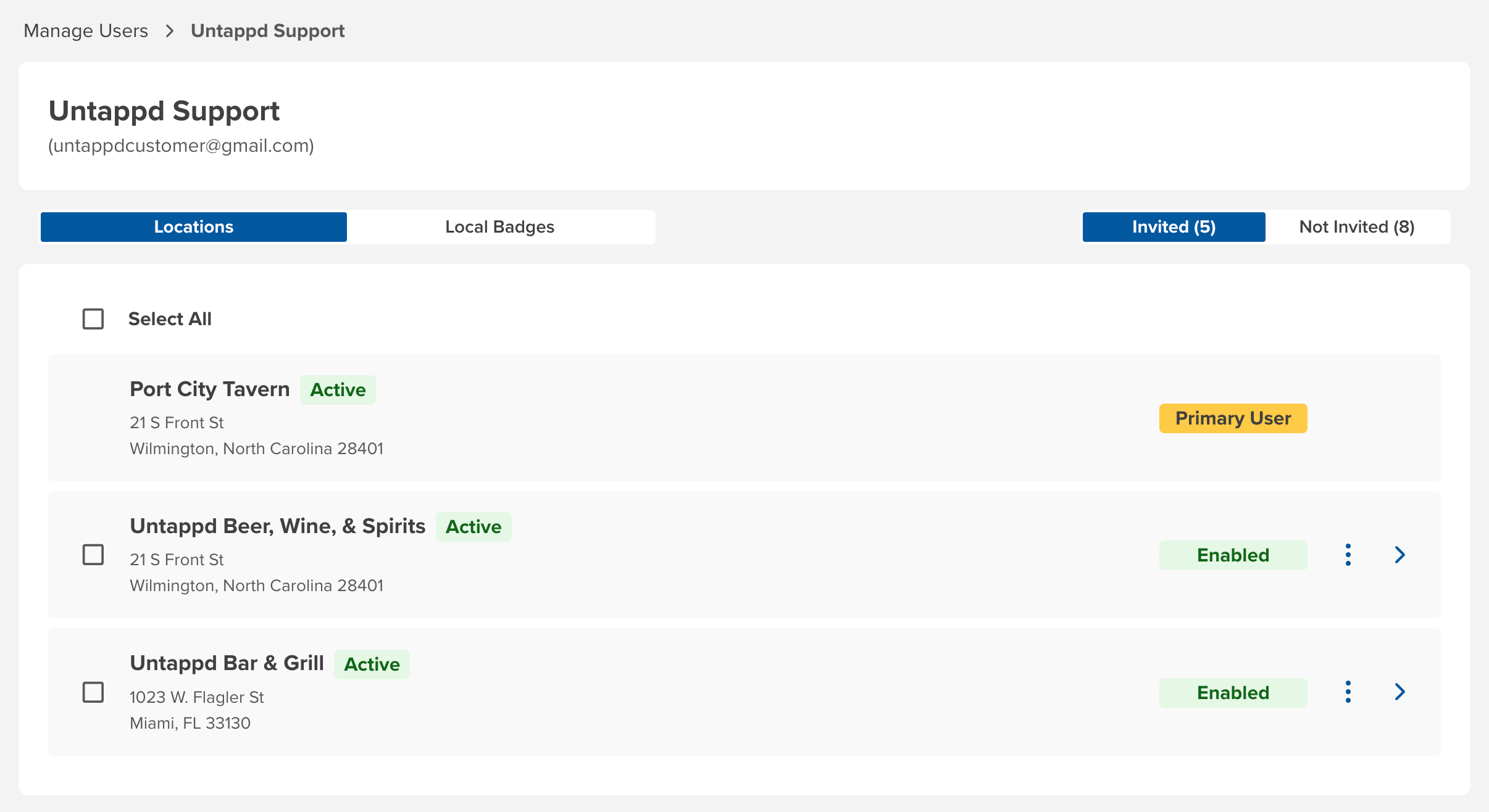Click Enabled status for Beer, Wine, & Spirits
The width and height of the screenshot is (1489, 812).
(1233, 555)
